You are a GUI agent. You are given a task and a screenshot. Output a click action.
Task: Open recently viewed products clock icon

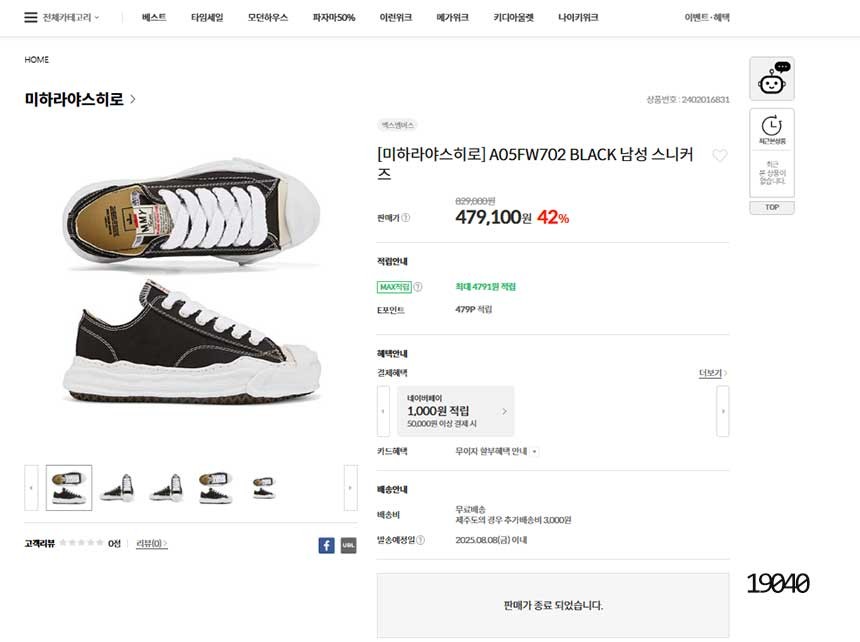(x=771, y=127)
